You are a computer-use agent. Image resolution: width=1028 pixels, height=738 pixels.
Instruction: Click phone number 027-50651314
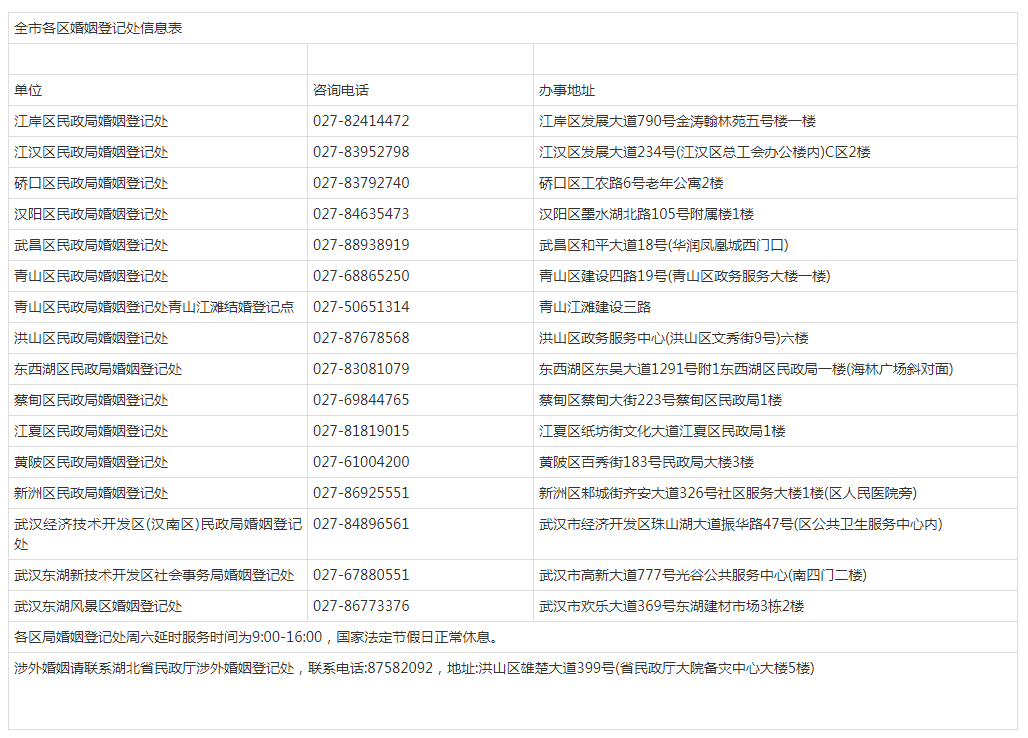[361, 307]
